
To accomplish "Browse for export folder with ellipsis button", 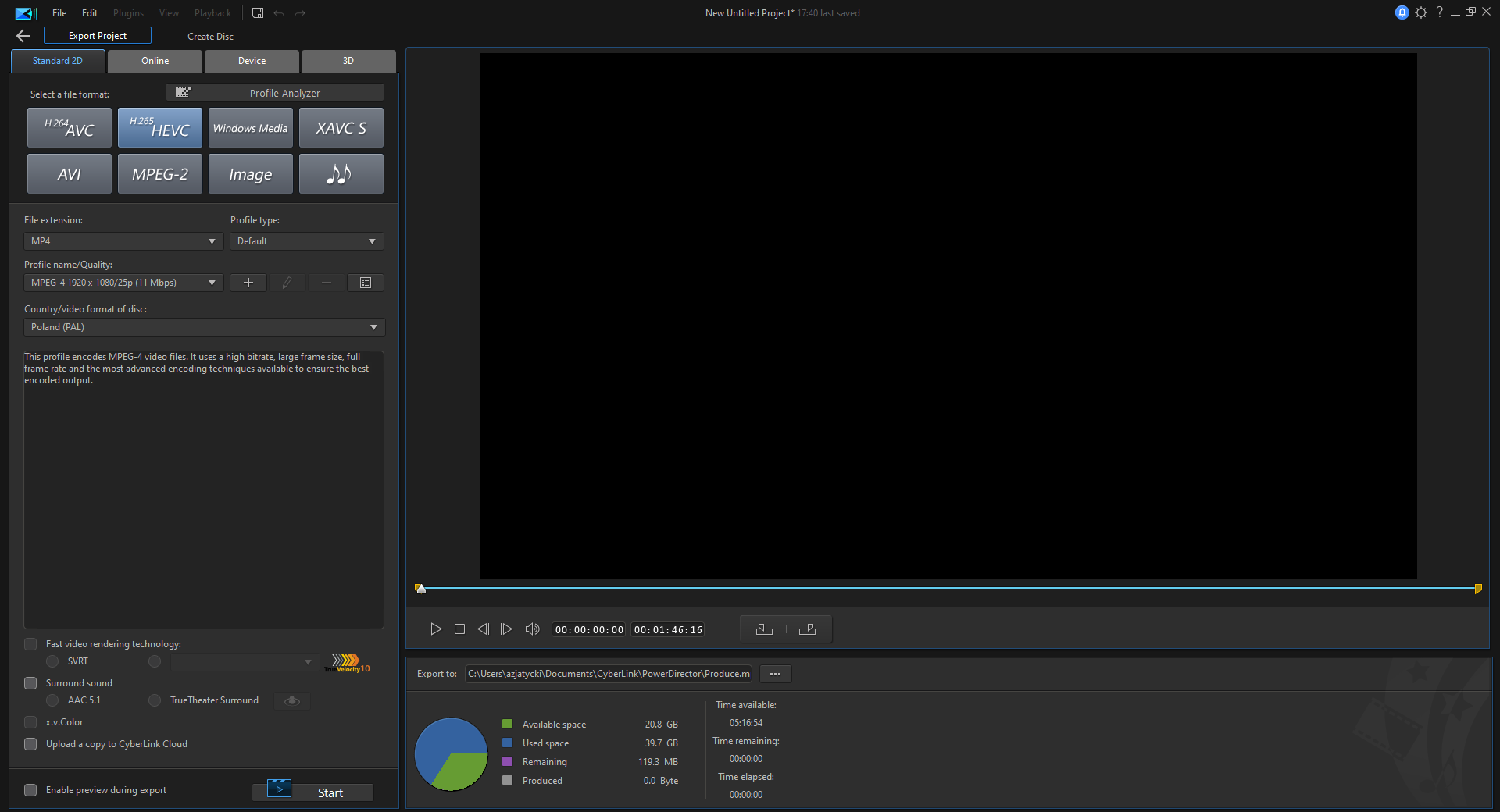I will click(x=775, y=674).
